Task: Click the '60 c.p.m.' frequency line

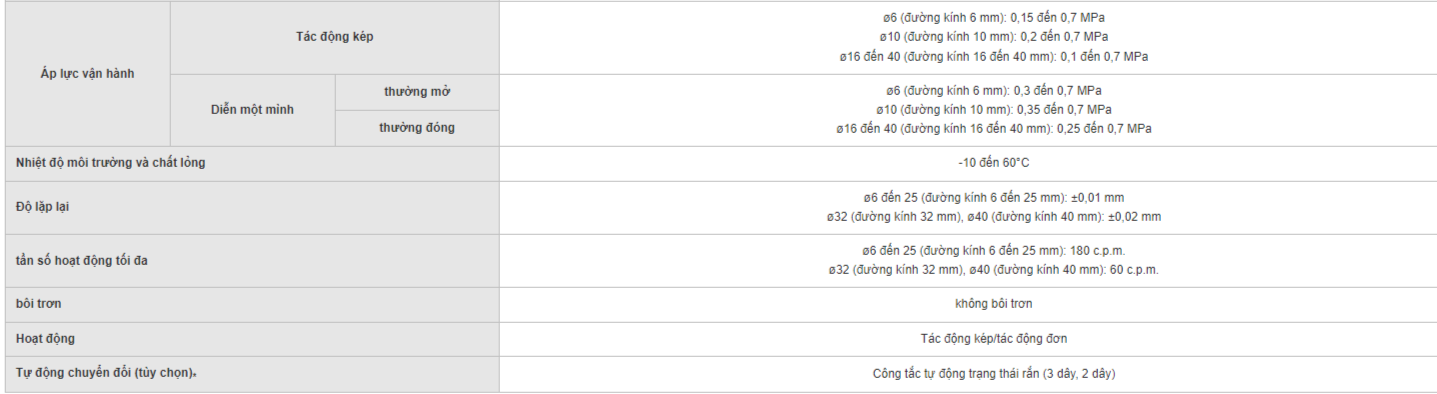Action: (993, 270)
